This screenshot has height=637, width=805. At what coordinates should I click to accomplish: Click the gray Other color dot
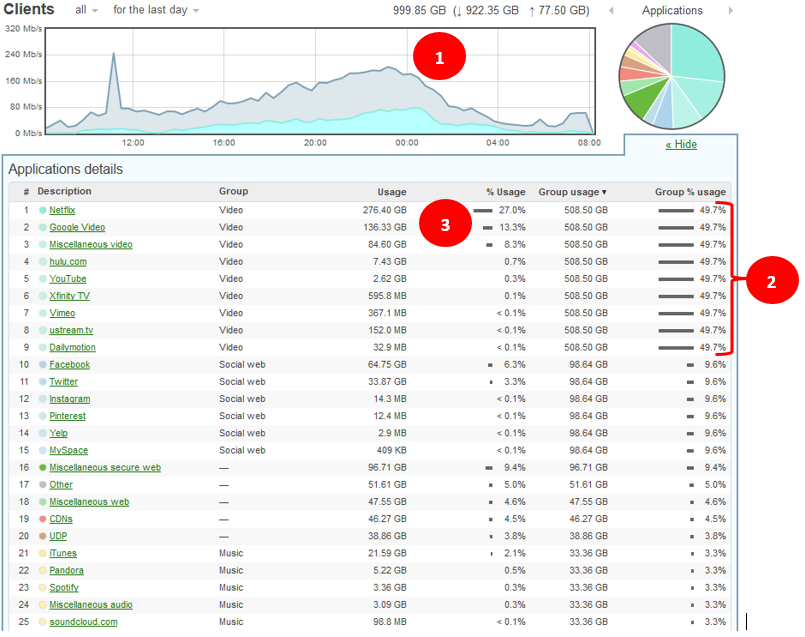pyautogui.click(x=43, y=485)
